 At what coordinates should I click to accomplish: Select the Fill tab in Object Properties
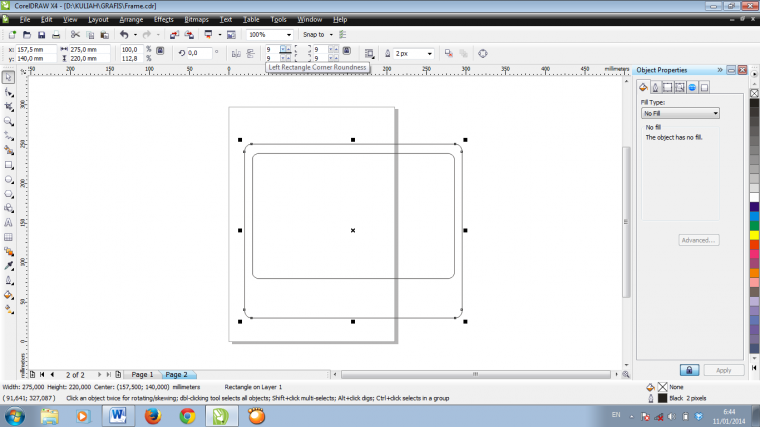(643, 88)
